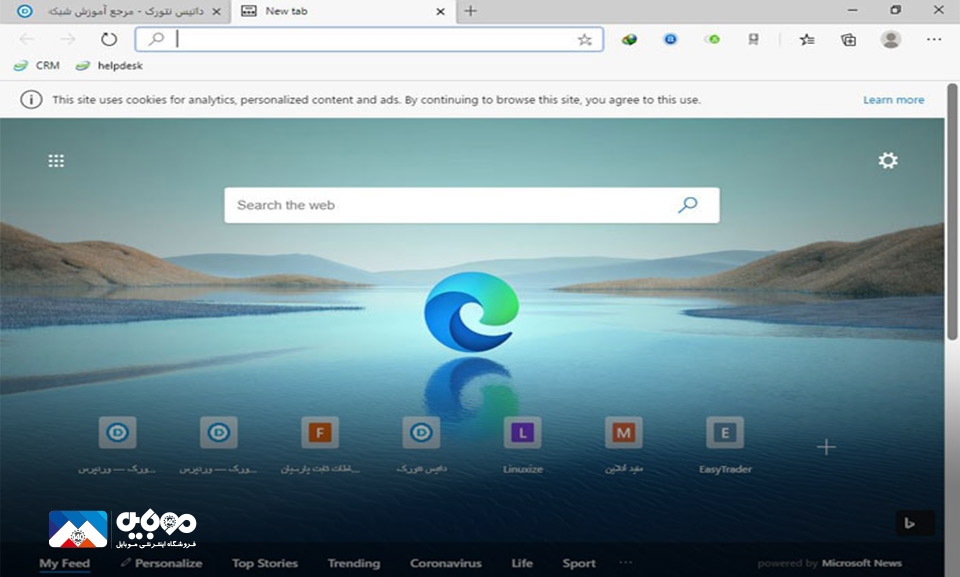Screen dimensions: 960x577
Task: Refresh the current page
Action: (x=109, y=40)
